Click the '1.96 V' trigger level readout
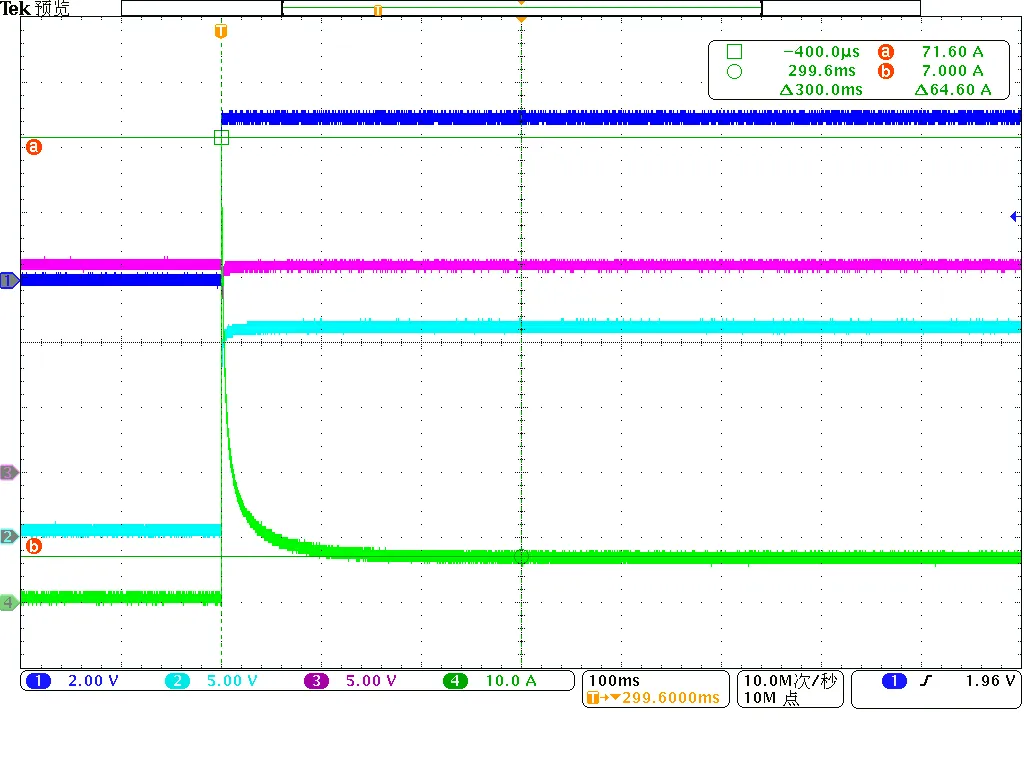1024x768 pixels. pyautogui.click(x=990, y=681)
